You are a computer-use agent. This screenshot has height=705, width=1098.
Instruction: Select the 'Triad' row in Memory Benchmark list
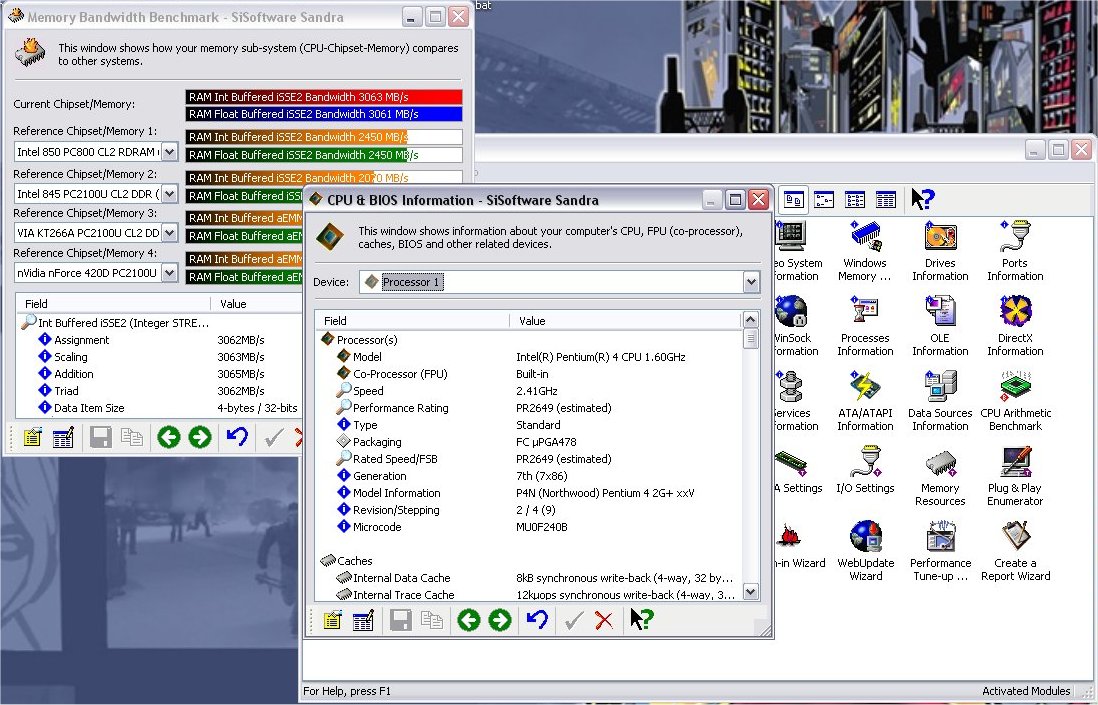160,391
